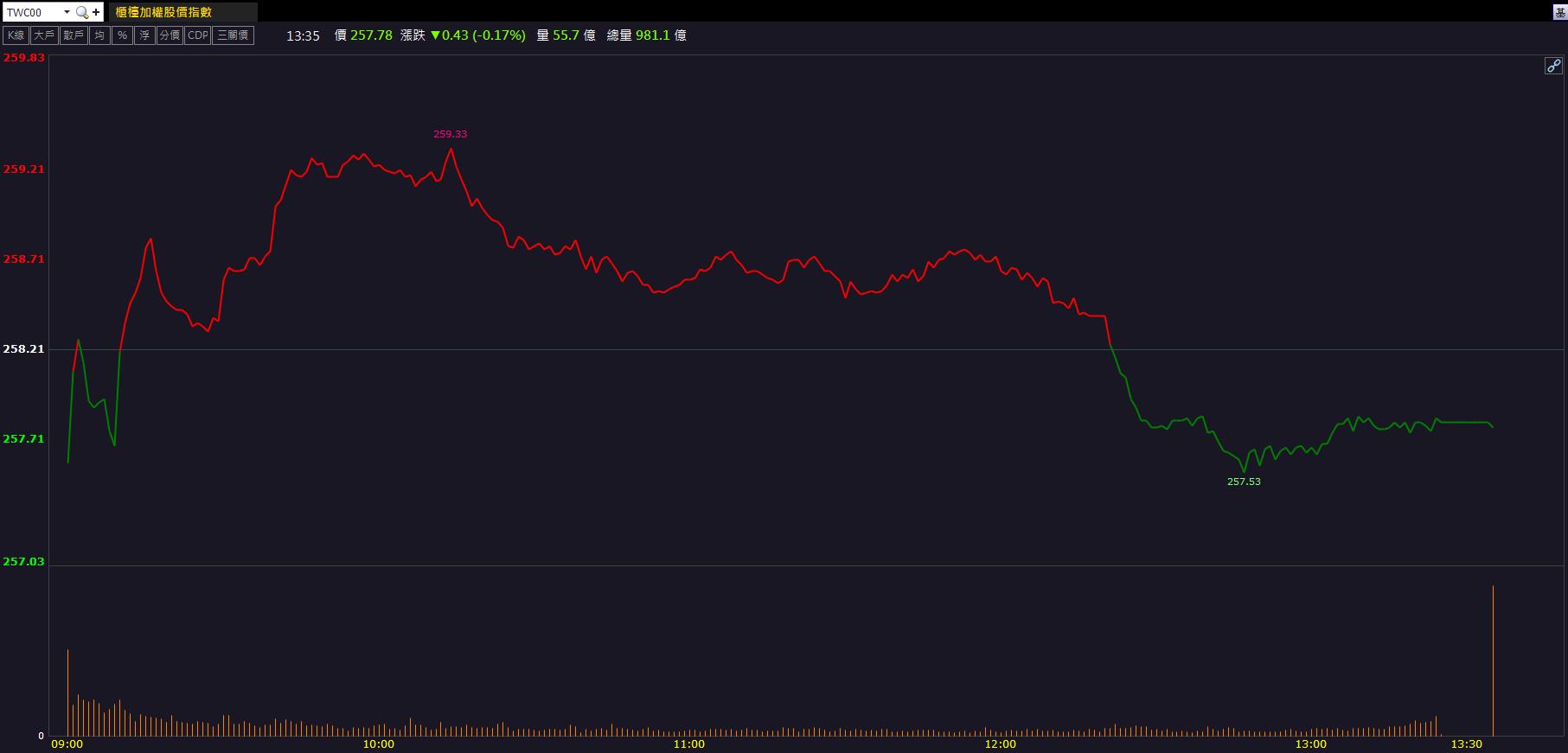
Task: Click the 259.21 price axis label
Action: pos(24,169)
